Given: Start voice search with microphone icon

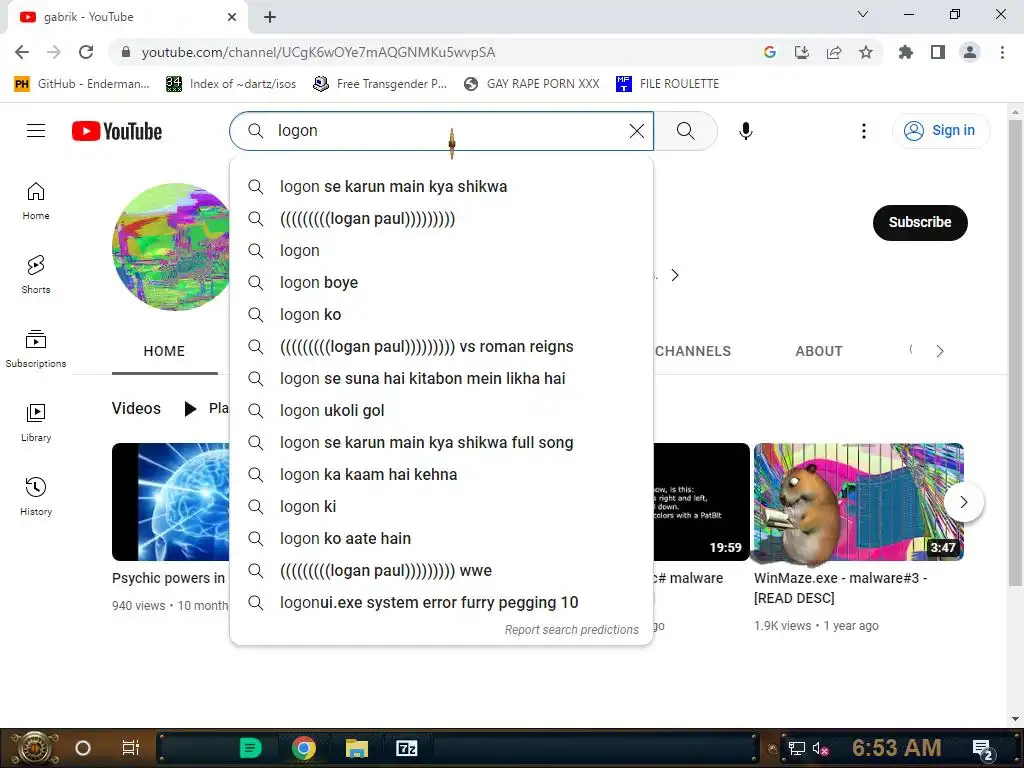Looking at the screenshot, I should pyautogui.click(x=745, y=131).
